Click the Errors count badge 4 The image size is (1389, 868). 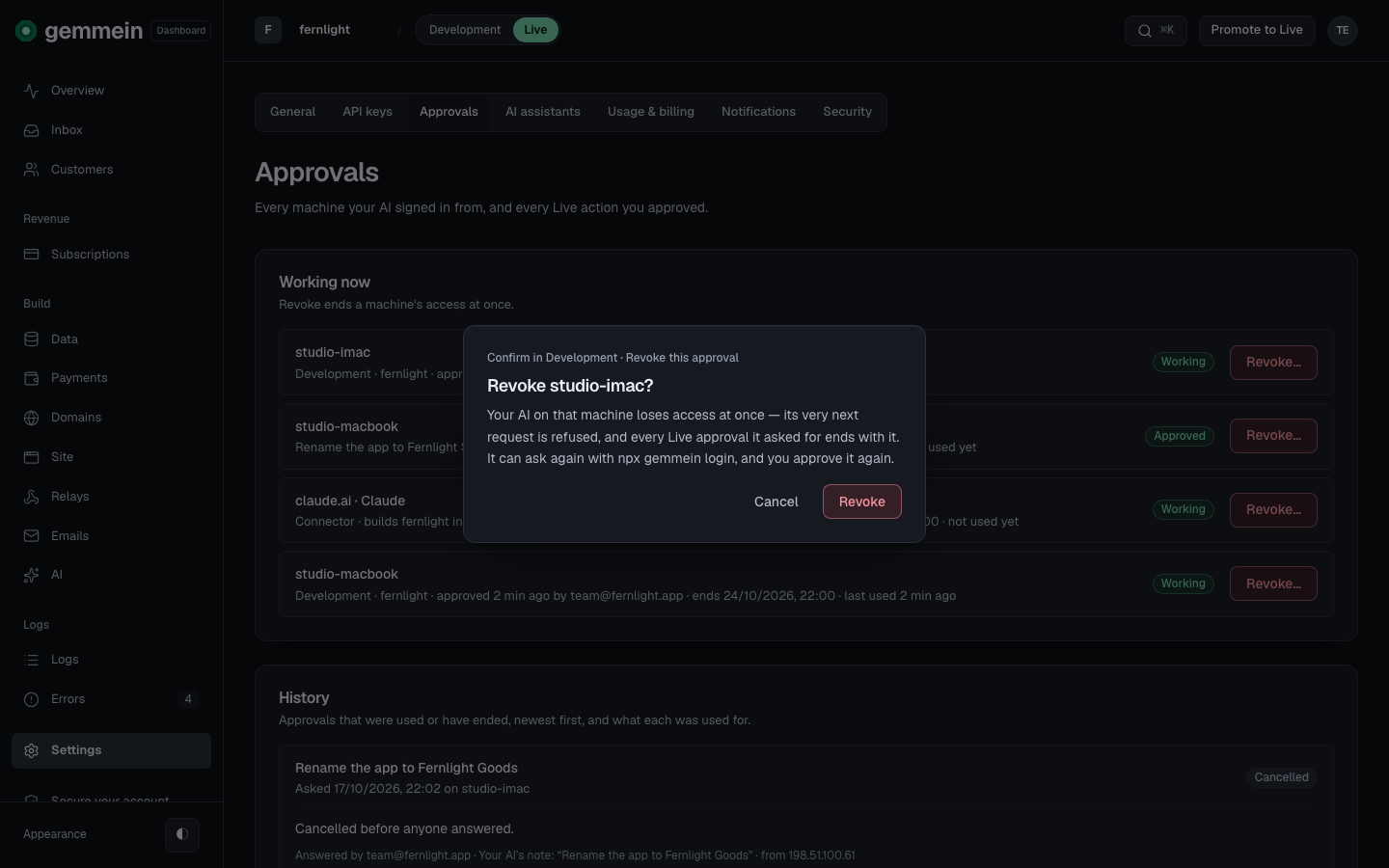188,699
